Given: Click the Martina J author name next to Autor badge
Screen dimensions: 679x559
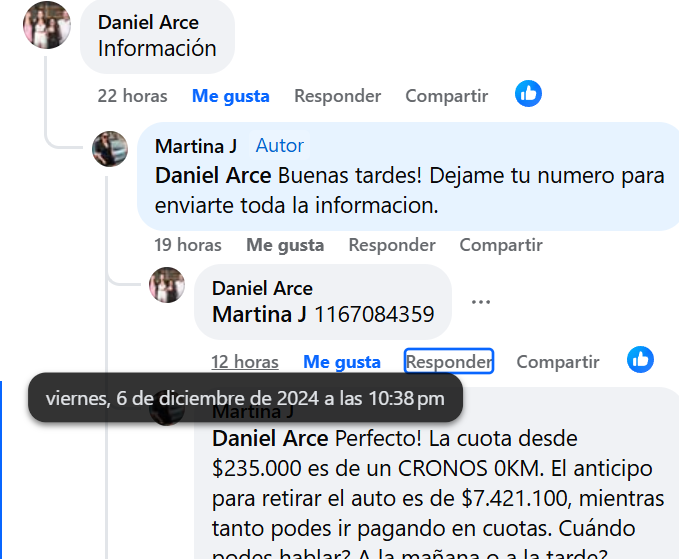Looking at the screenshot, I should pyautogui.click(x=196, y=146).
